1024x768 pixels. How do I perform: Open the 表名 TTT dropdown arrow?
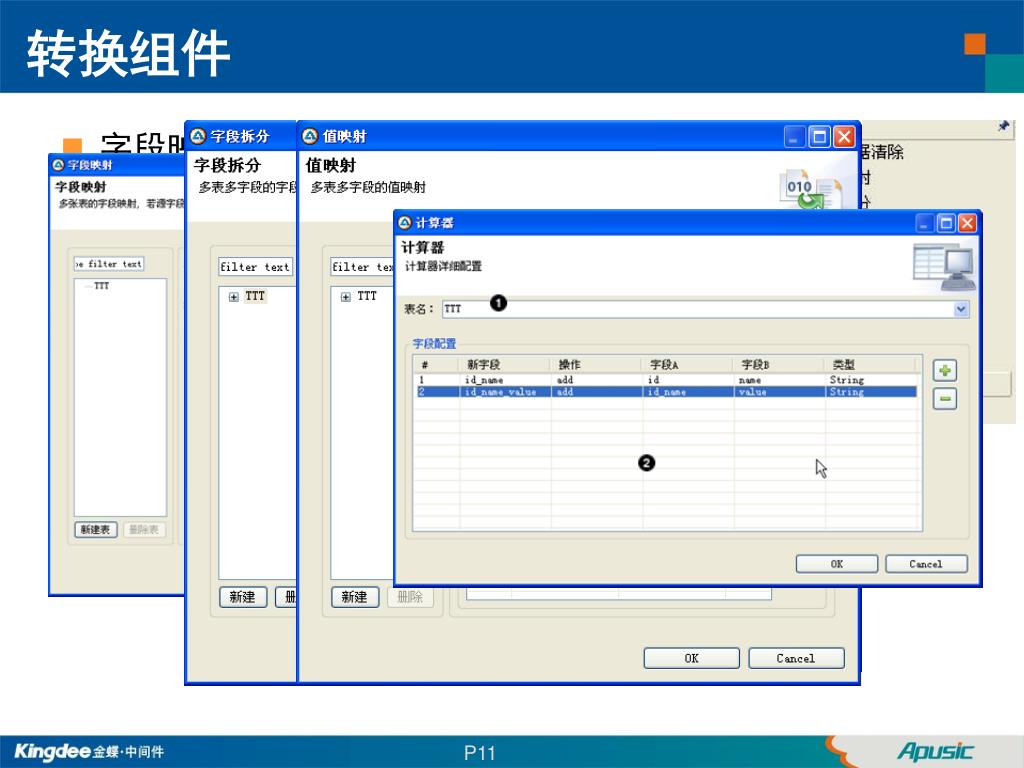(961, 310)
